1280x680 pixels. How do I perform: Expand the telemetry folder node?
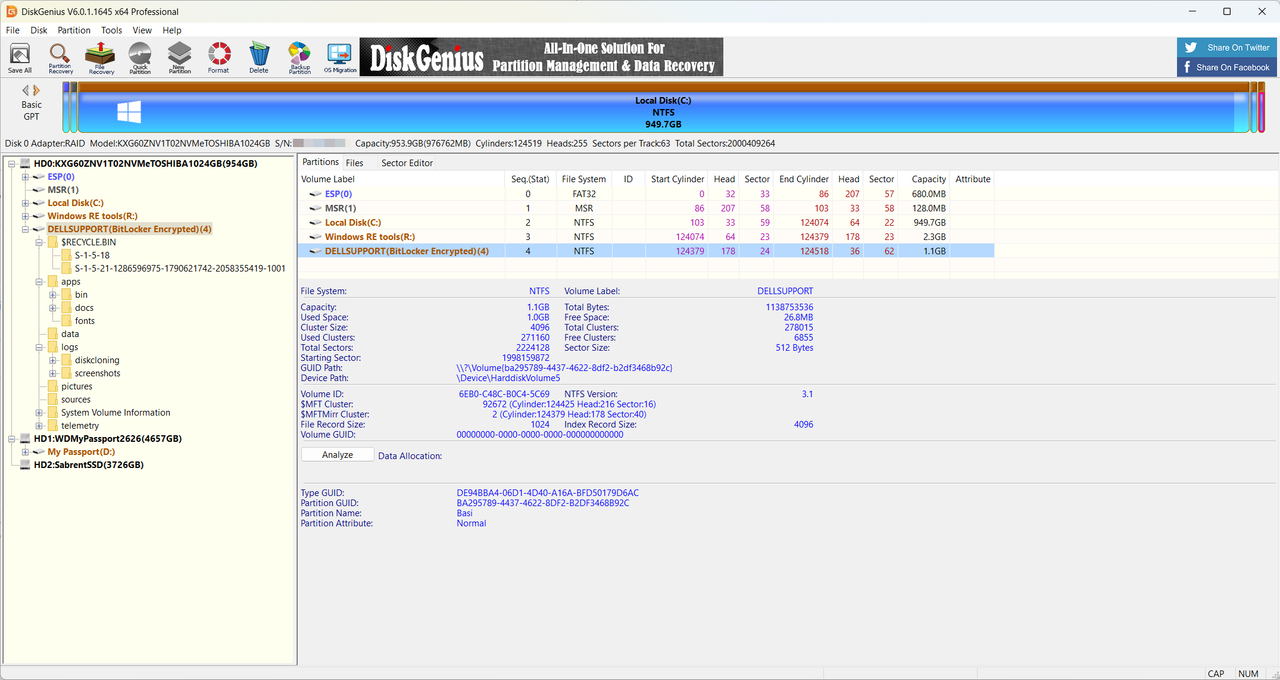(x=40, y=425)
